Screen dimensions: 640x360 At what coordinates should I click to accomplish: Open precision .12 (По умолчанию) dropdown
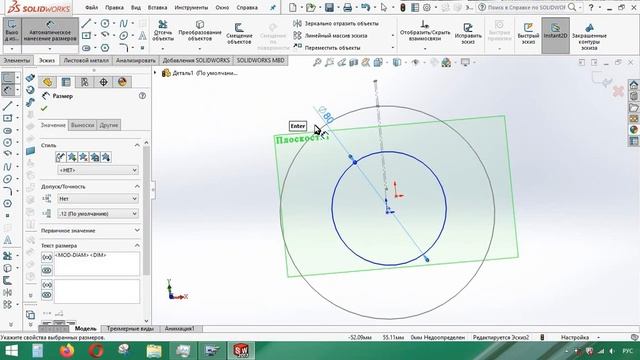pos(98,213)
